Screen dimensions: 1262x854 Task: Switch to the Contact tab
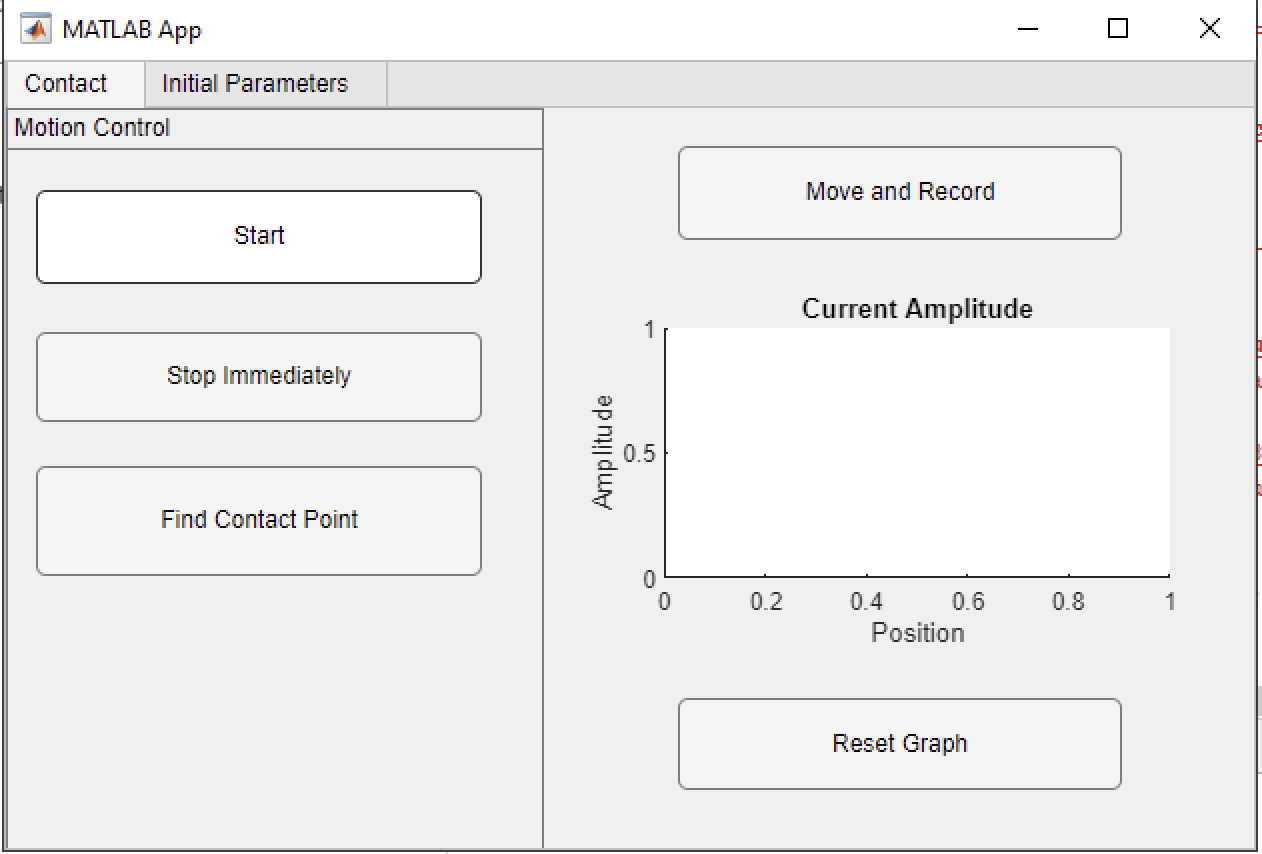click(66, 84)
